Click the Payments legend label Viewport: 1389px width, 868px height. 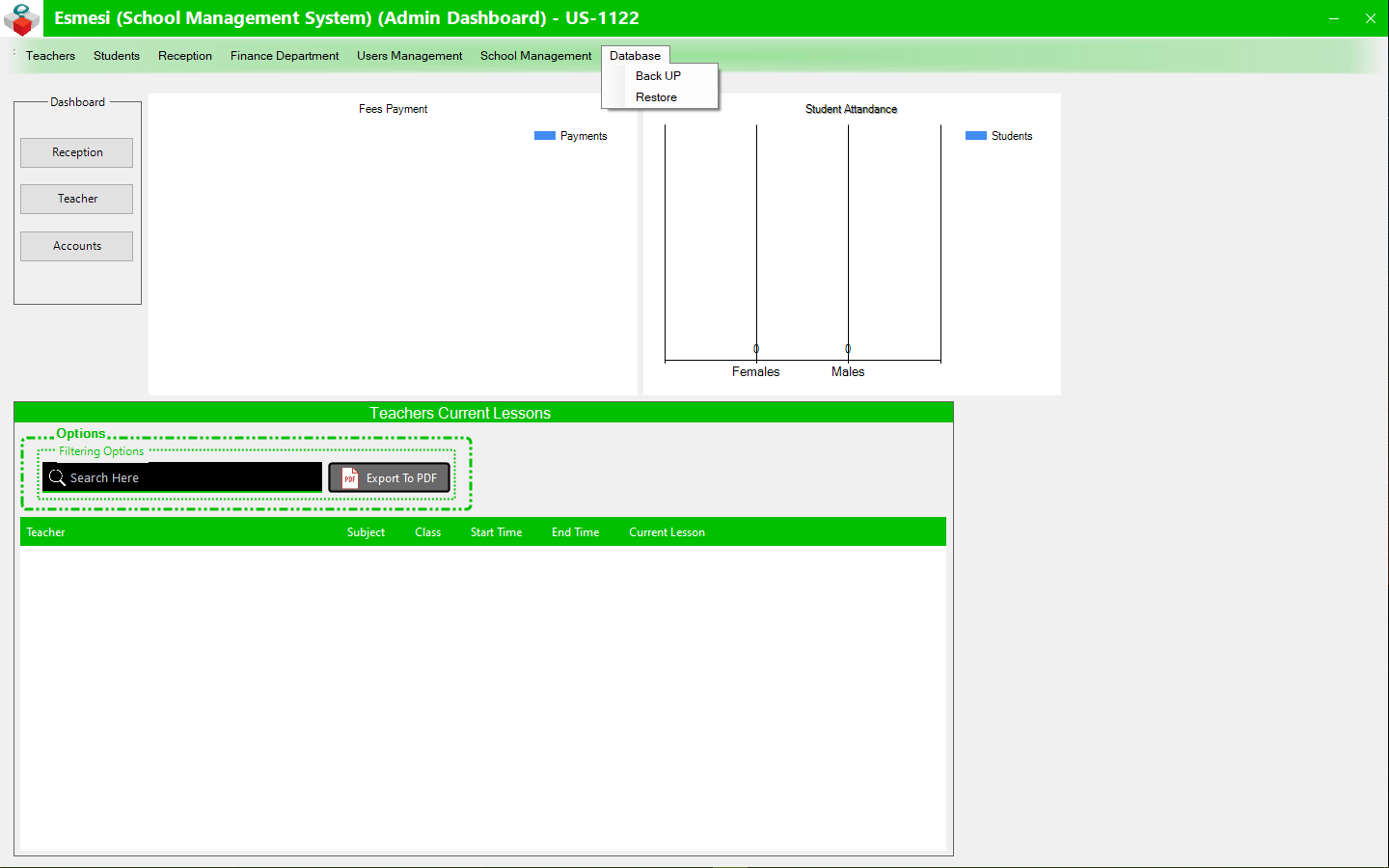pyautogui.click(x=584, y=136)
